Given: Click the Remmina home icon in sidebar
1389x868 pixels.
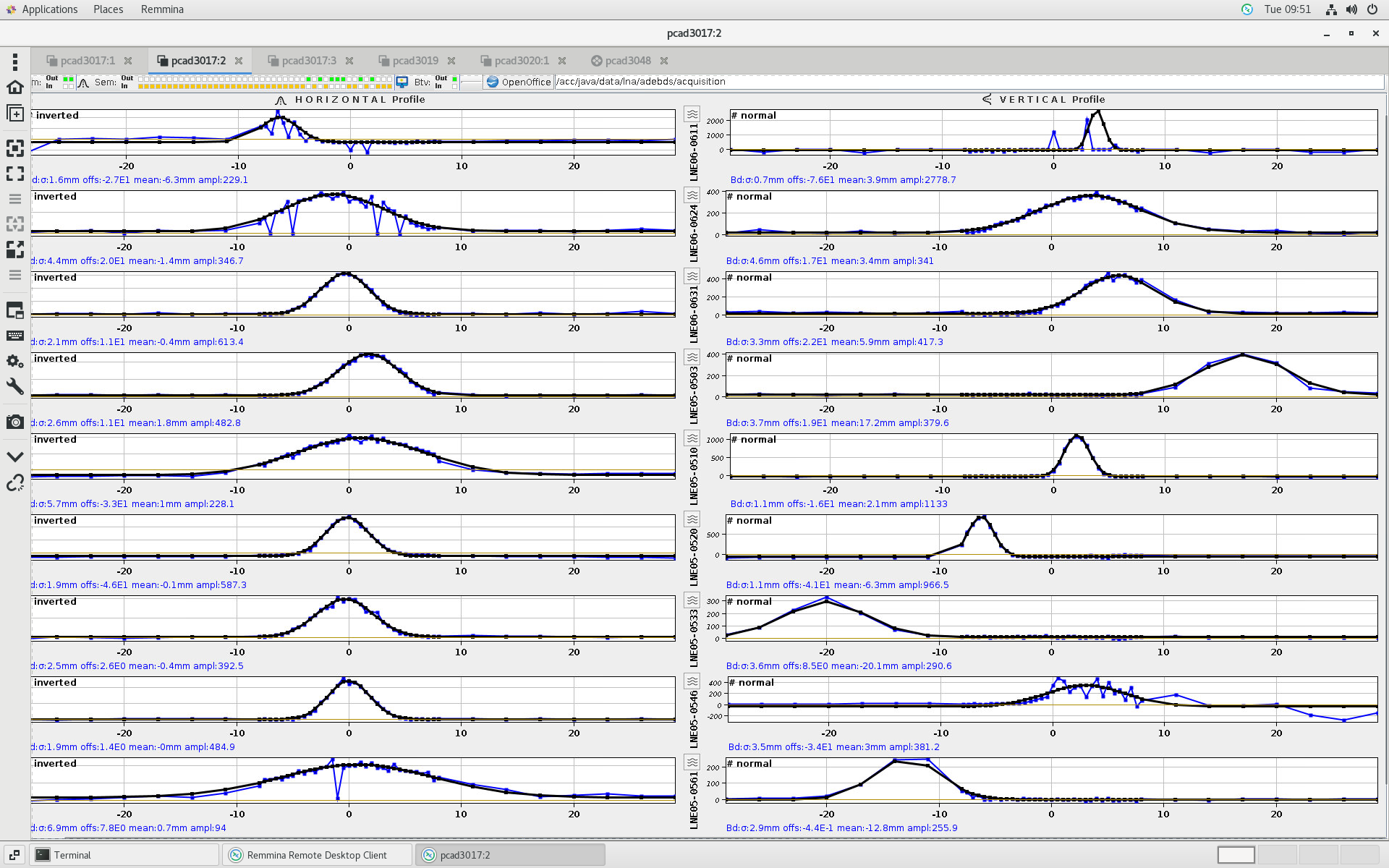Looking at the screenshot, I should [x=14, y=88].
